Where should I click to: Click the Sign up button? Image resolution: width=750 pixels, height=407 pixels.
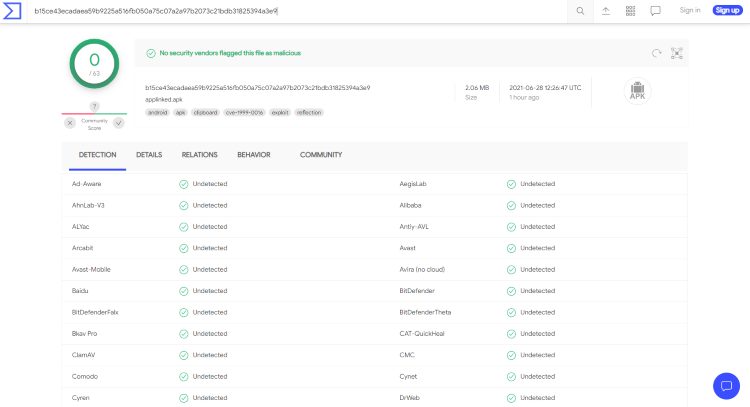tap(727, 10)
